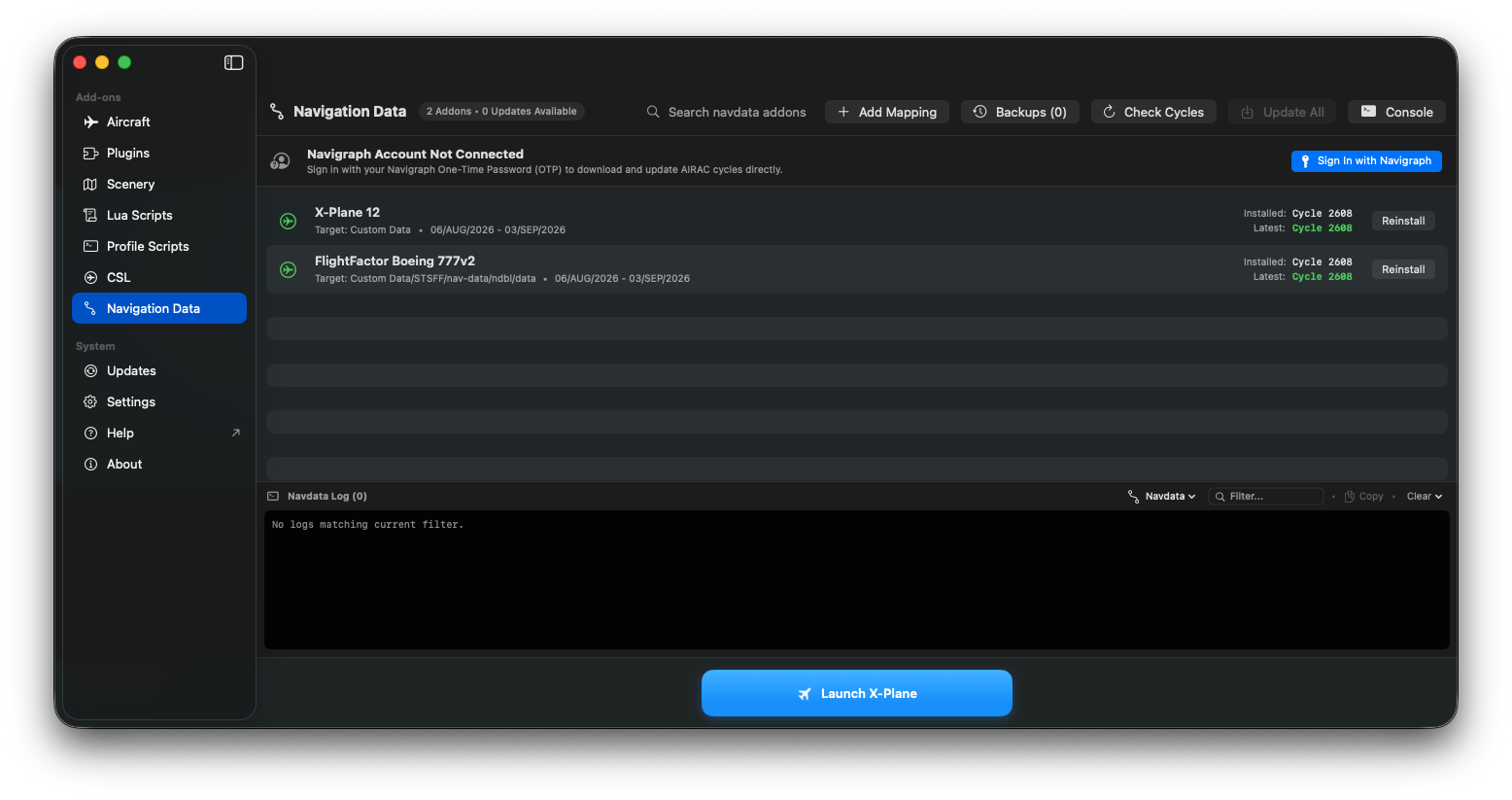Open the Settings page
Screen dimensions: 1512x800
159,401
